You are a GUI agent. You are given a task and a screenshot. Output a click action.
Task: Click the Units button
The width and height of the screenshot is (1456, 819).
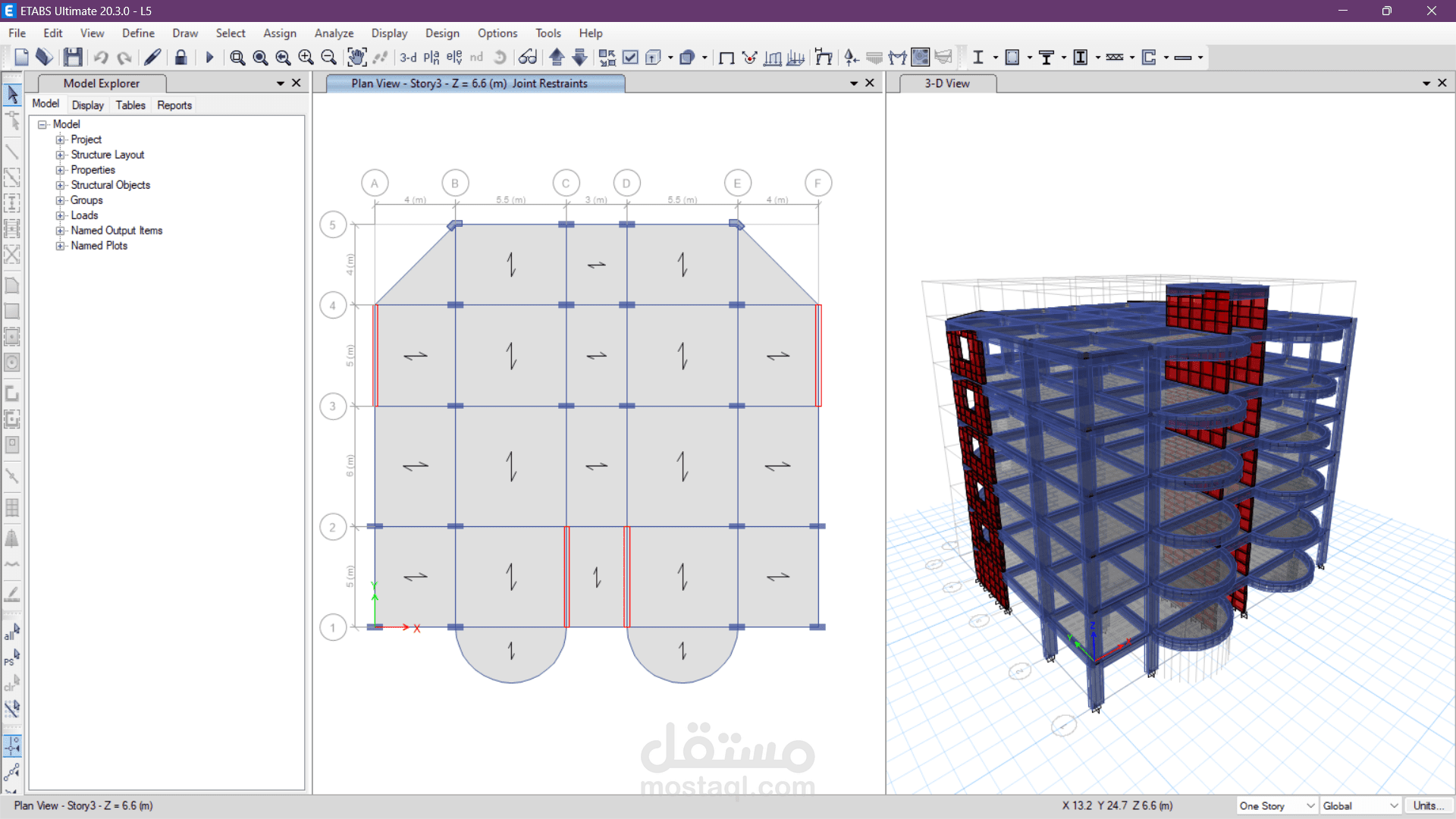tap(1429, 805)
